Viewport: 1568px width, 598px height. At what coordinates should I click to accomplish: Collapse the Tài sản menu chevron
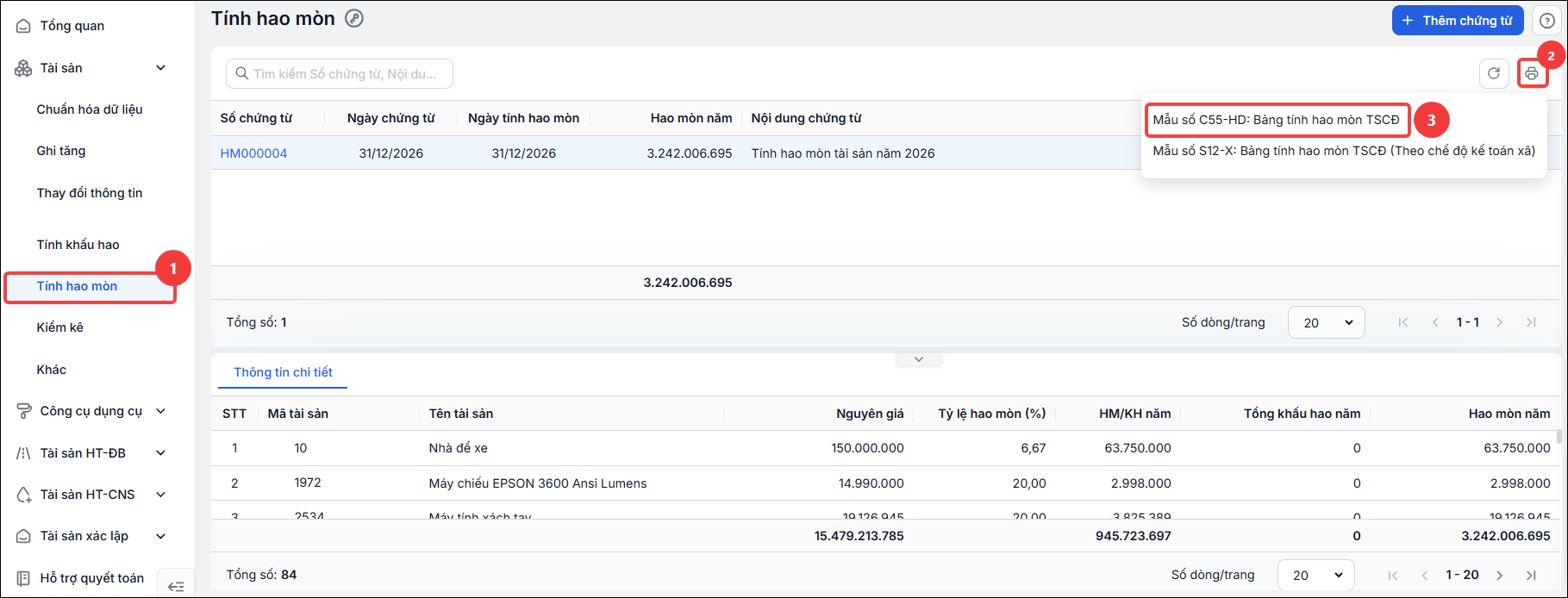[x=160, y=68]
